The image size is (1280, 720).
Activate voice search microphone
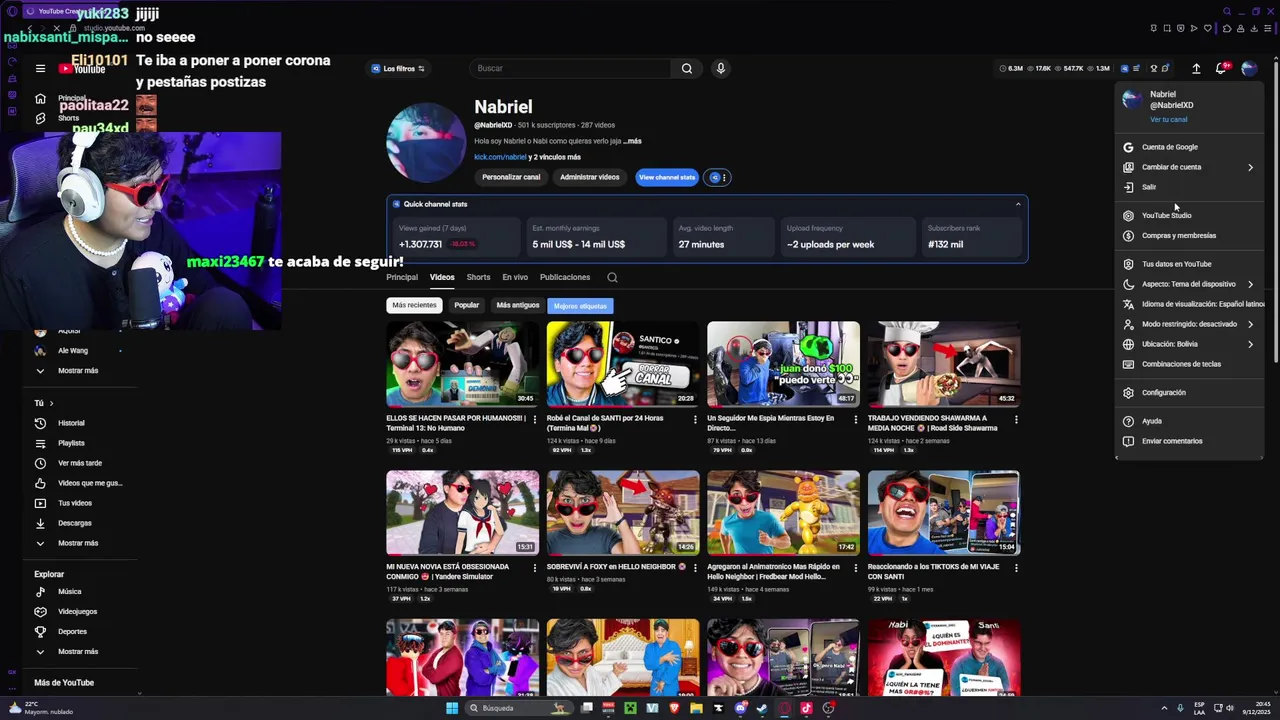[x=720, y=68]
